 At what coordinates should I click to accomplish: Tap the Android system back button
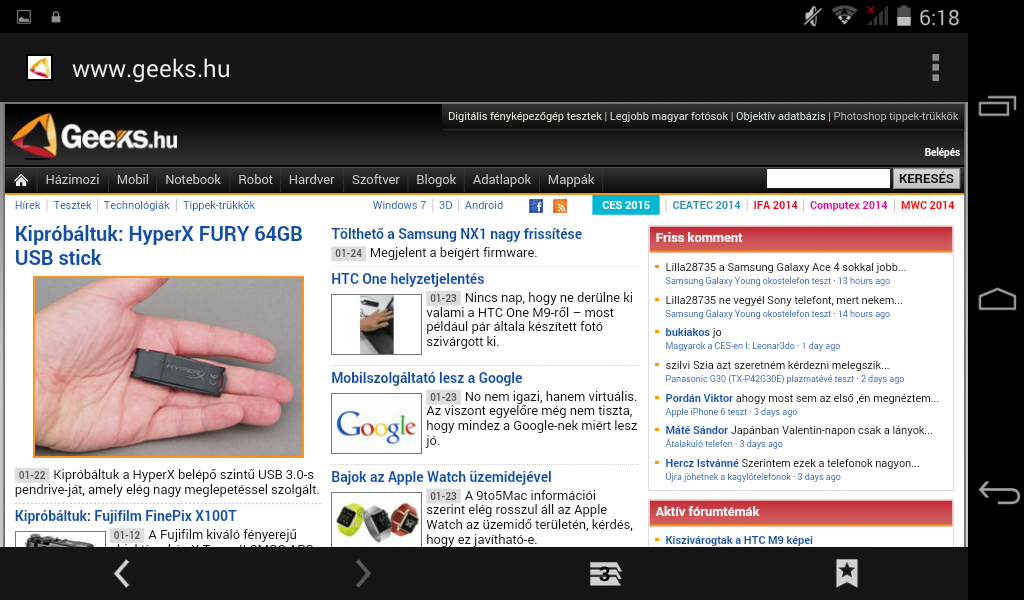[x=998, y=492]
